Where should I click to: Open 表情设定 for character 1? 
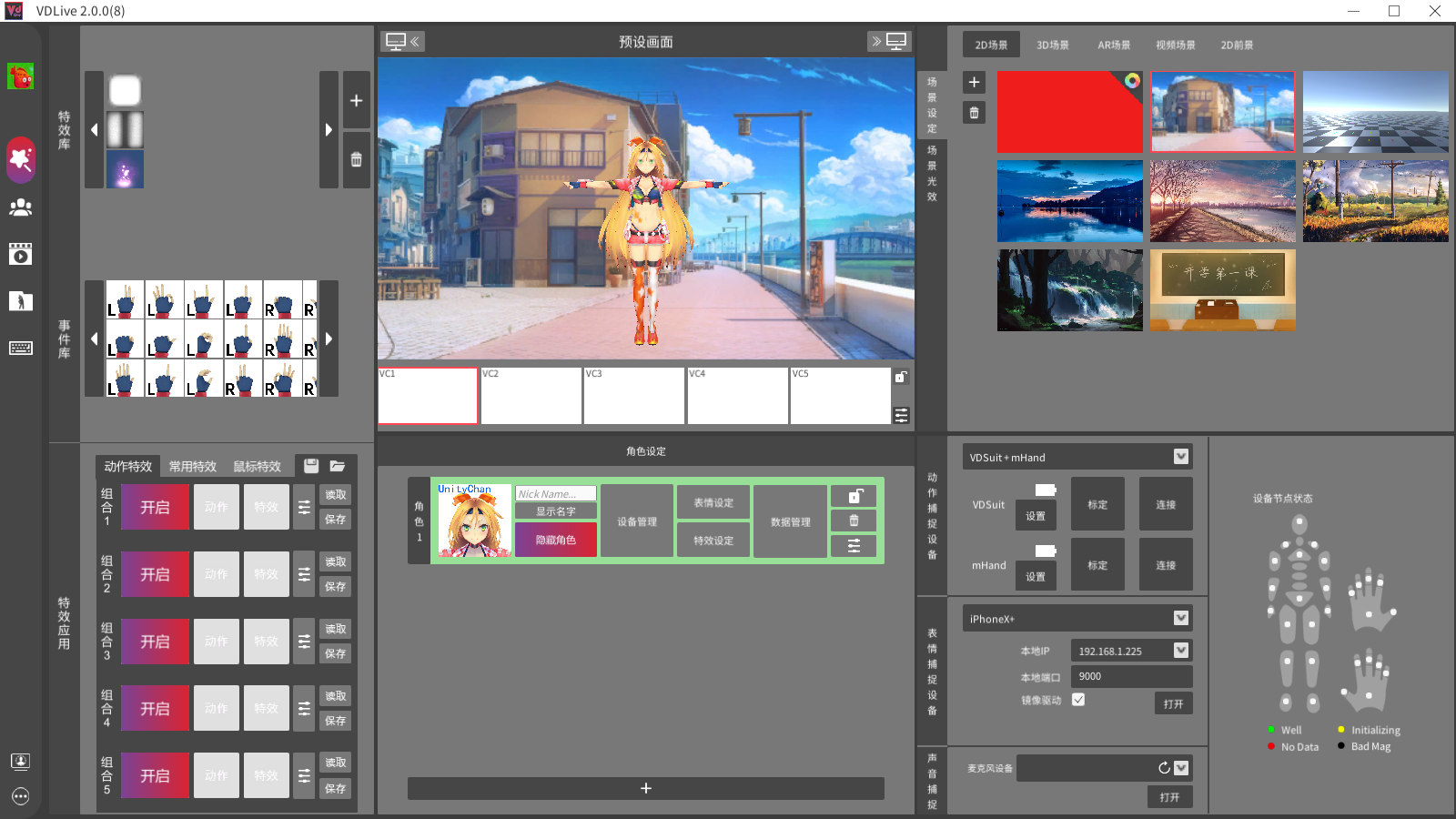[x=713, y=502]
